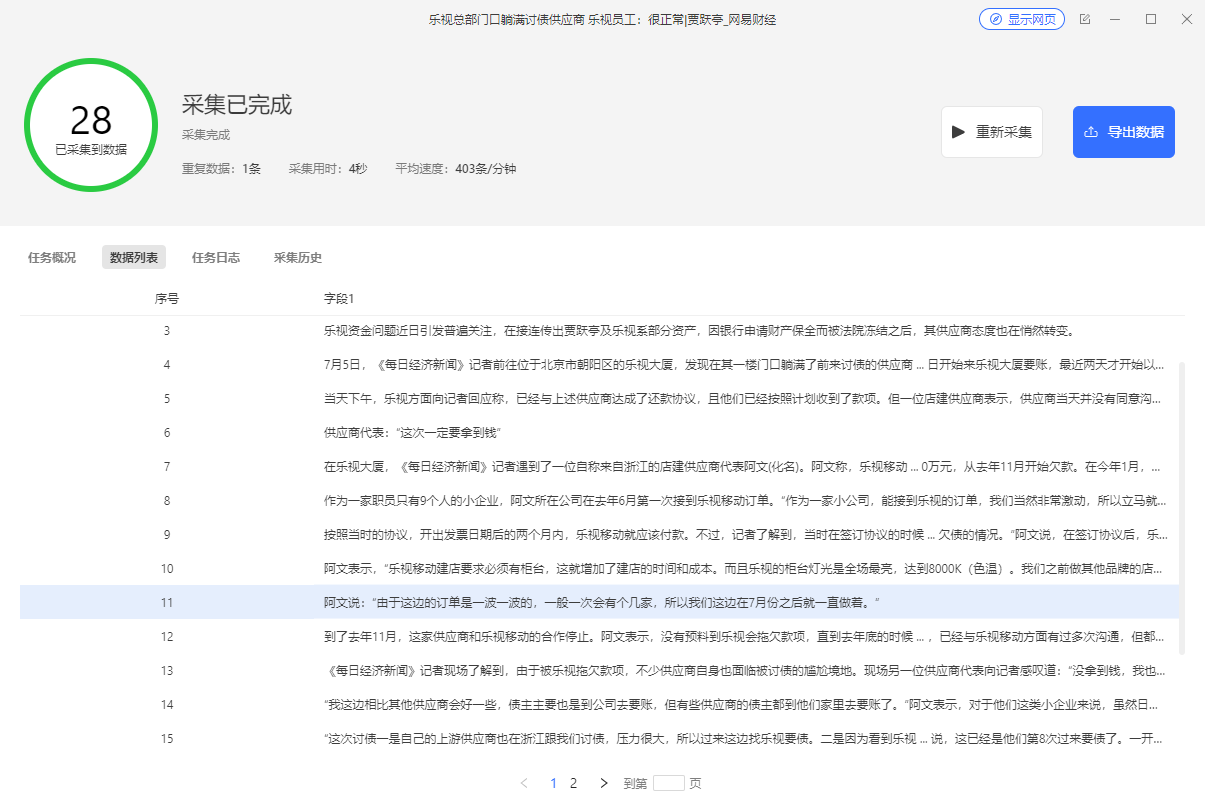Click the 显示网页 button
The image size is (1205, 803).
click(1021, 19)
